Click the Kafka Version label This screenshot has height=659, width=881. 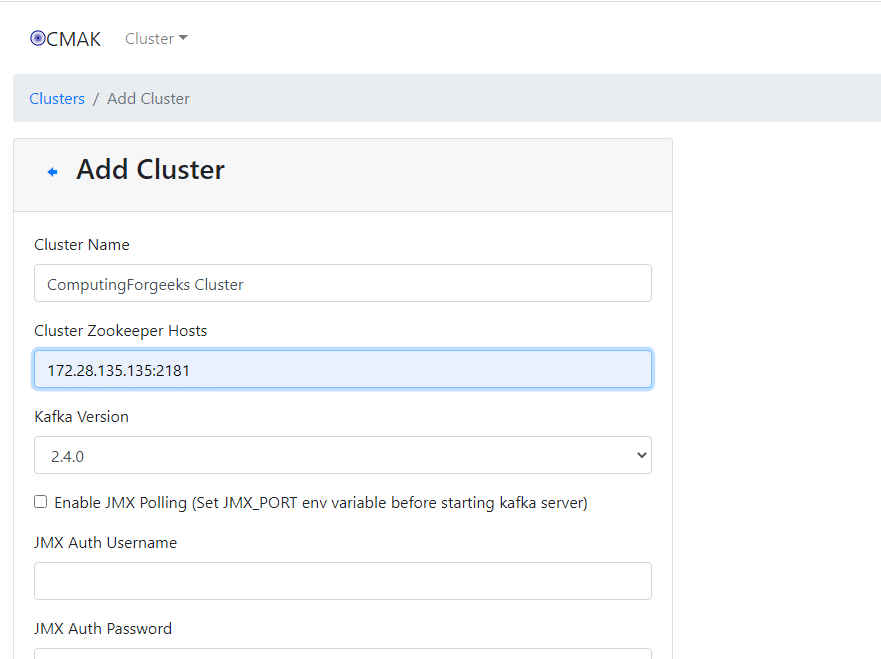click(x=81, y=417)
